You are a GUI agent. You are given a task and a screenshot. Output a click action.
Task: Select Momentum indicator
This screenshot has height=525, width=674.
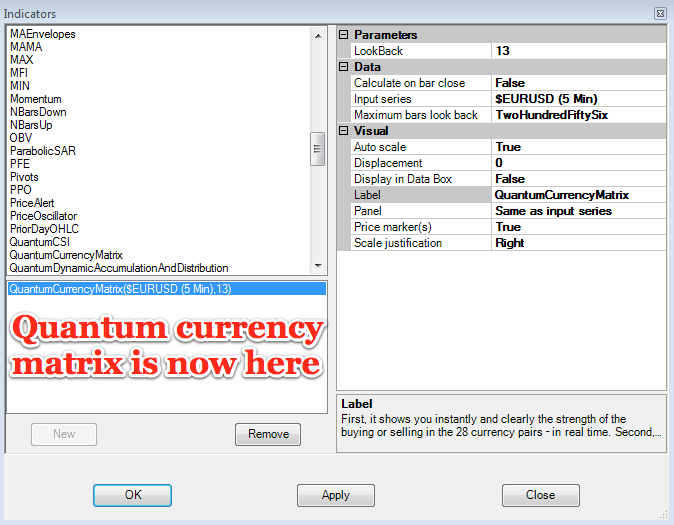pos(36,99)
